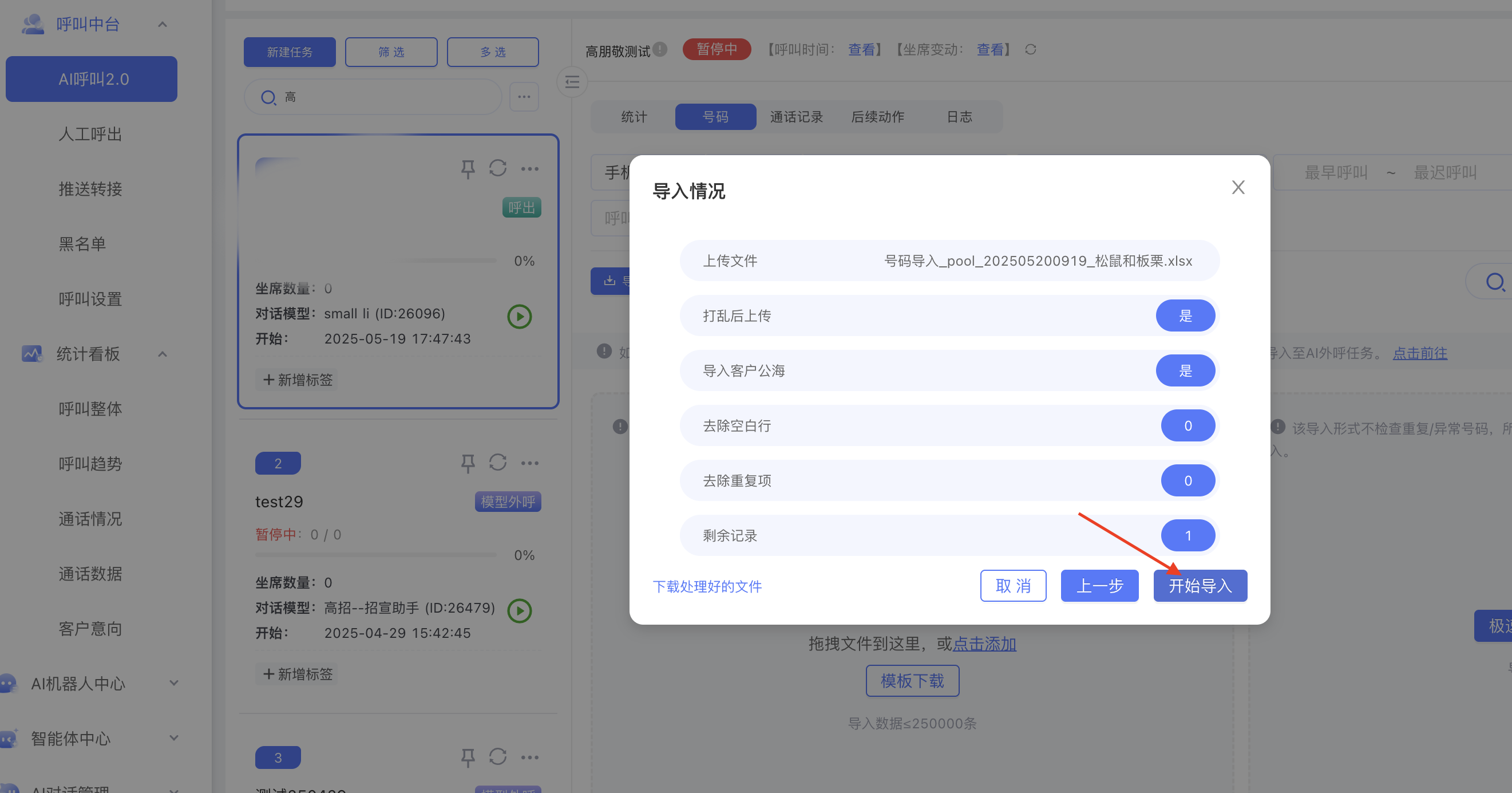Viewport: 1512px width, 793px height.
Task: Toggle the 导入客户公海 是 switch
Action: [x=1185, y=370]
